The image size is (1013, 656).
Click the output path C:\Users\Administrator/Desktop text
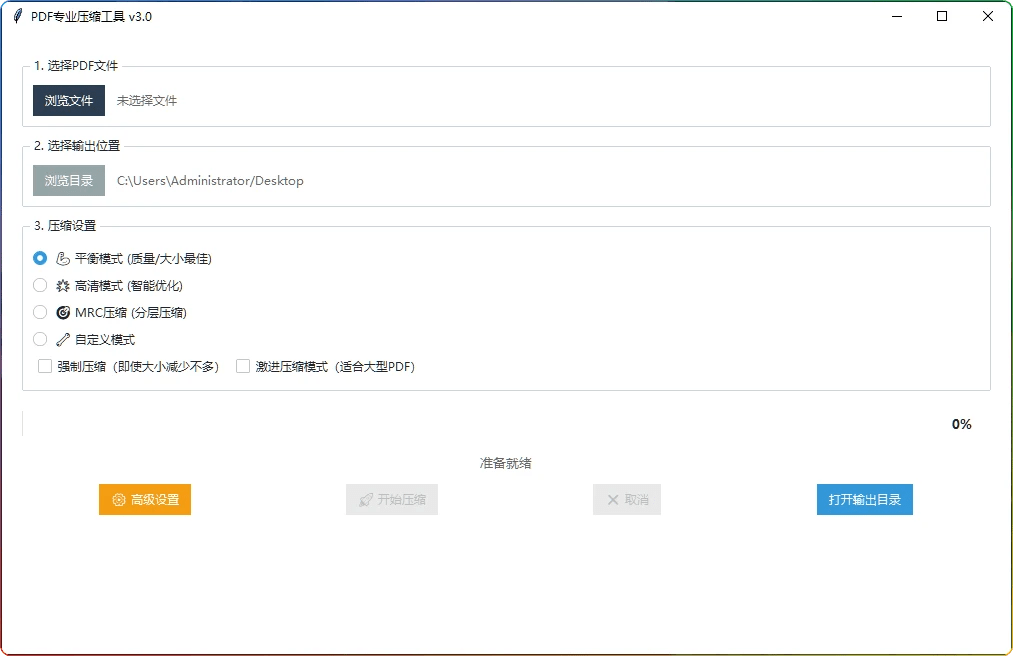pyautogui.click(x=209, y=180)
